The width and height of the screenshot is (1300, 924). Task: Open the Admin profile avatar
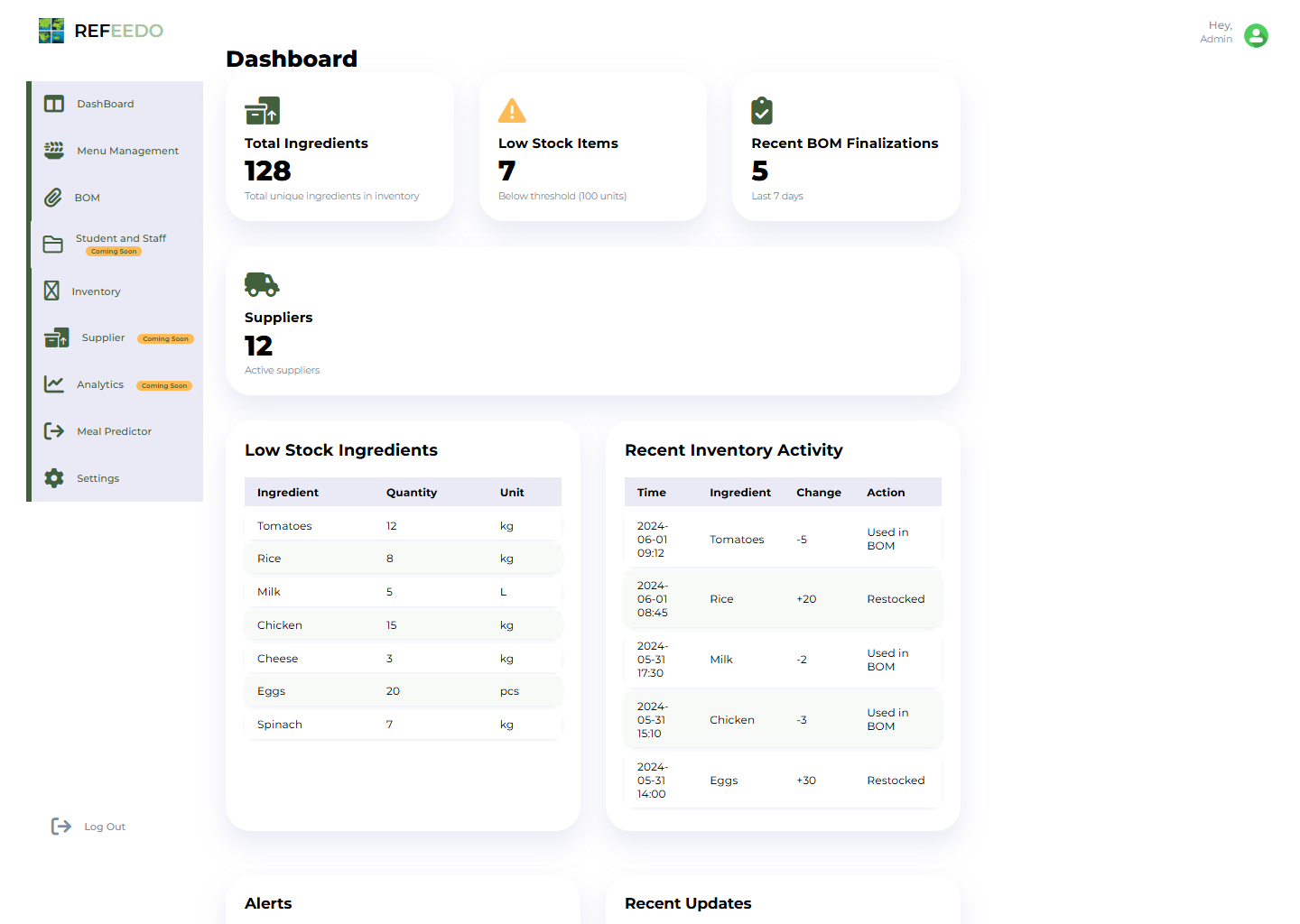[1256, 35]
